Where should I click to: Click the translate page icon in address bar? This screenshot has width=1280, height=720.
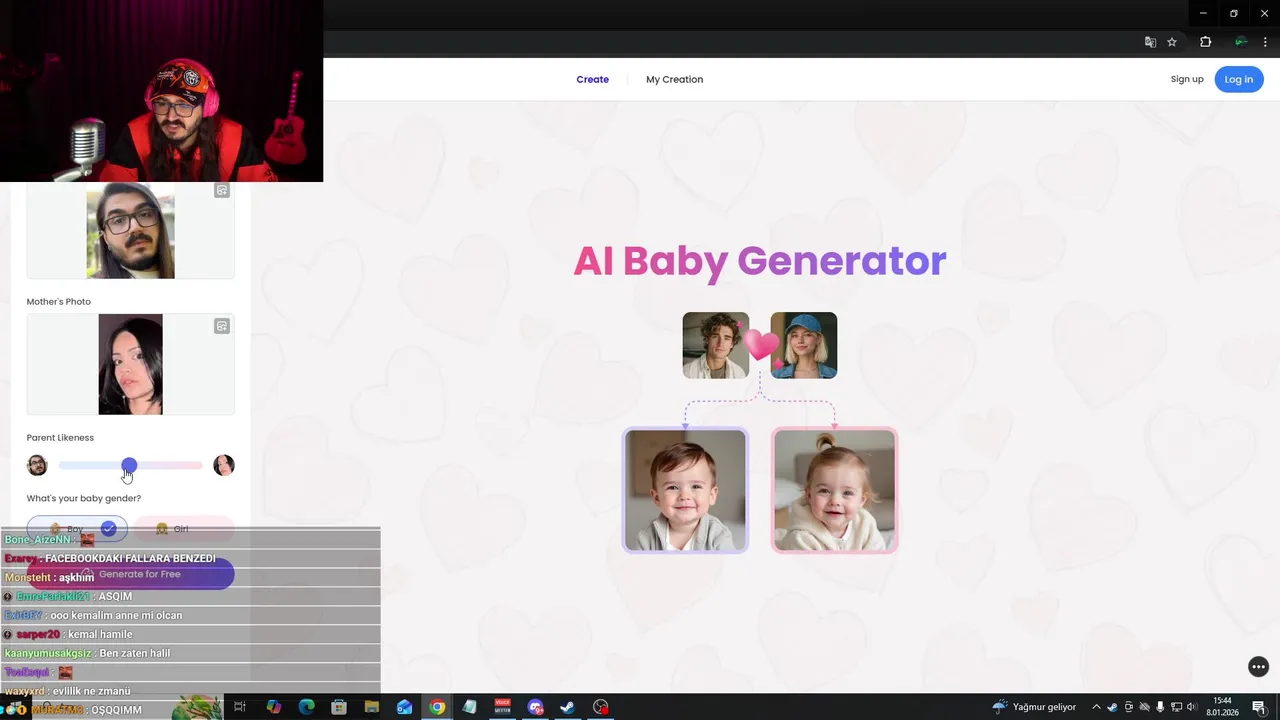pos(1150,42)
